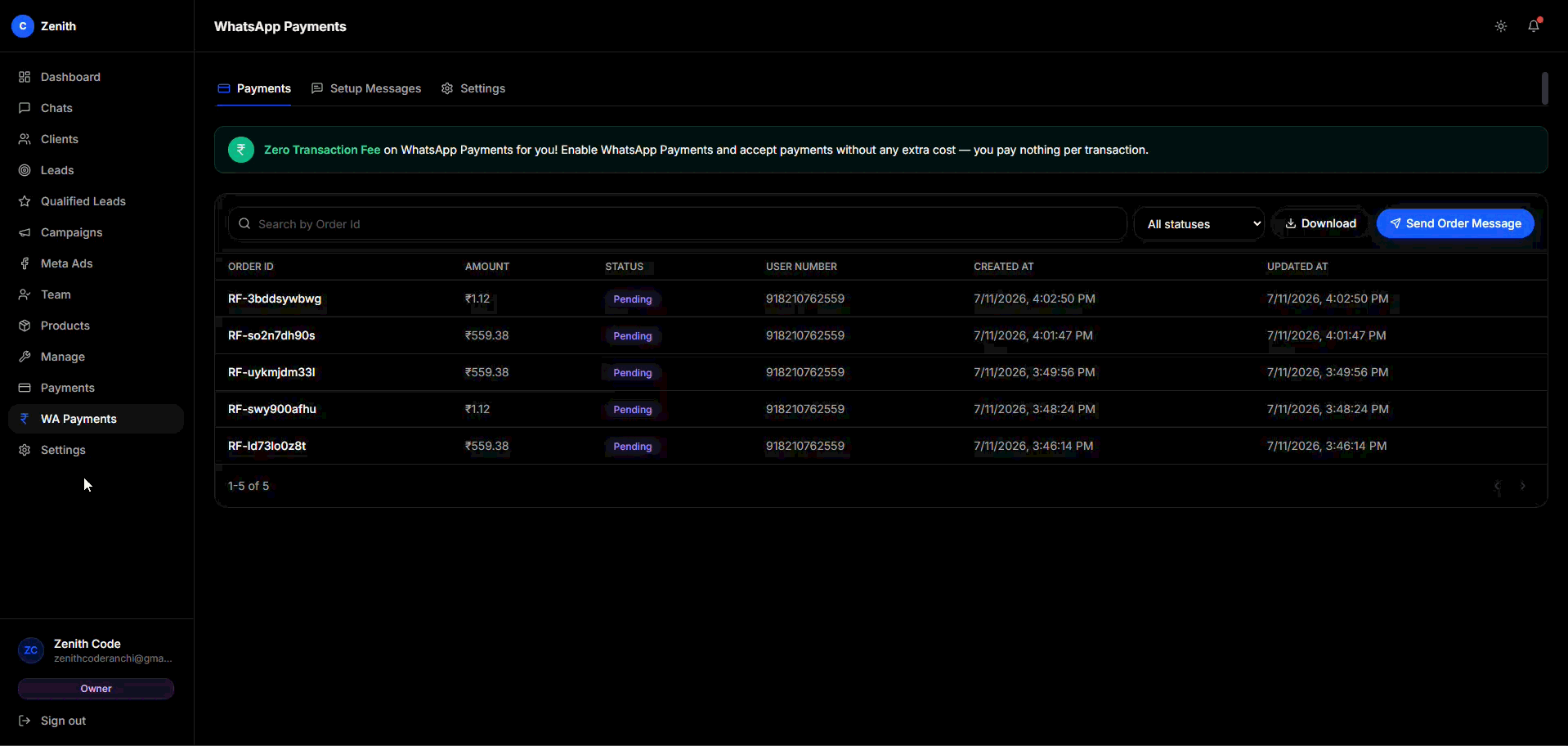Open the All statuses dropdown
This screenshot has height=746, width=1568.
coord(1199,224)
